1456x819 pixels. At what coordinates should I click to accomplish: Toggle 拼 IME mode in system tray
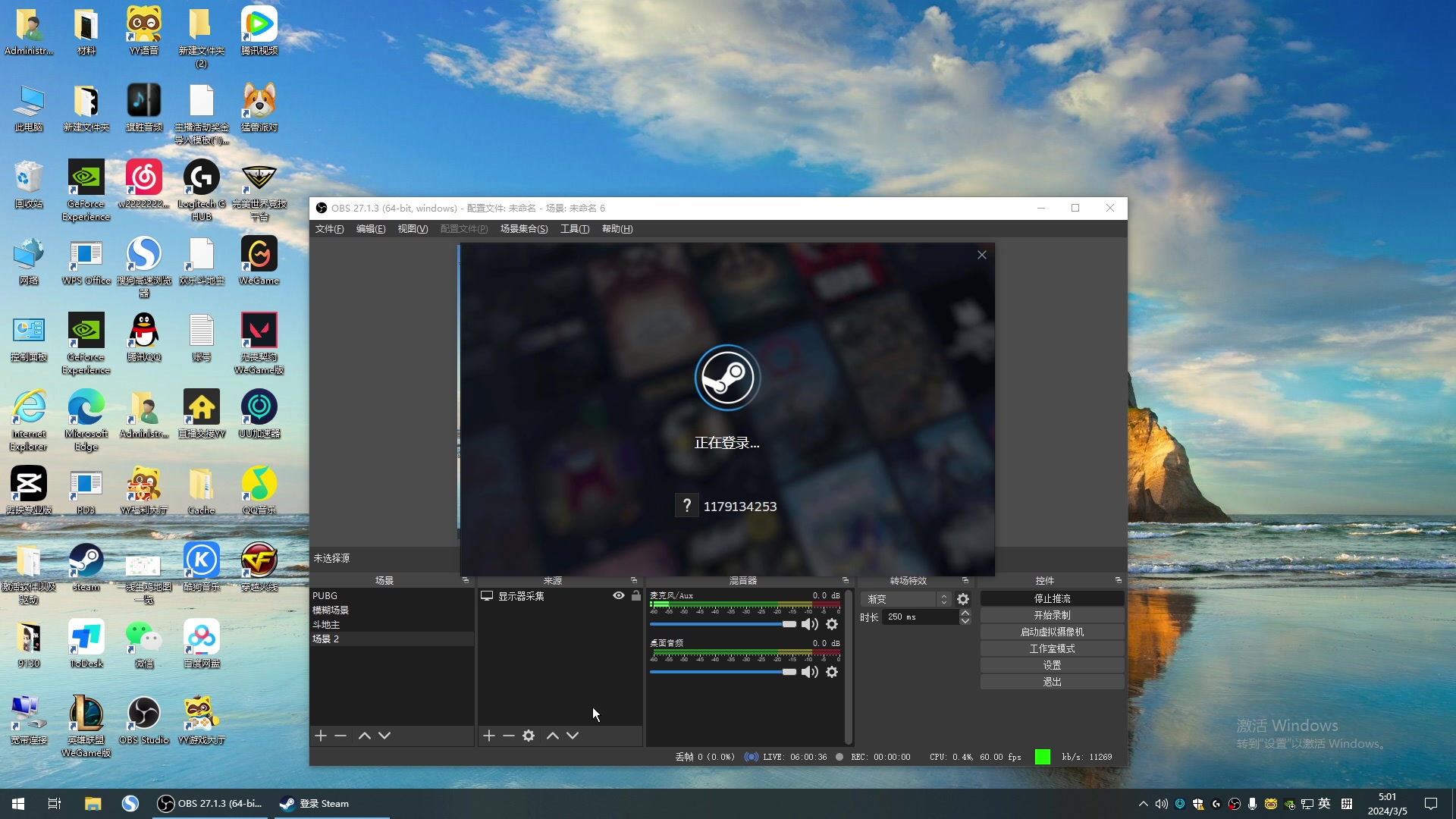point(1347,804)
